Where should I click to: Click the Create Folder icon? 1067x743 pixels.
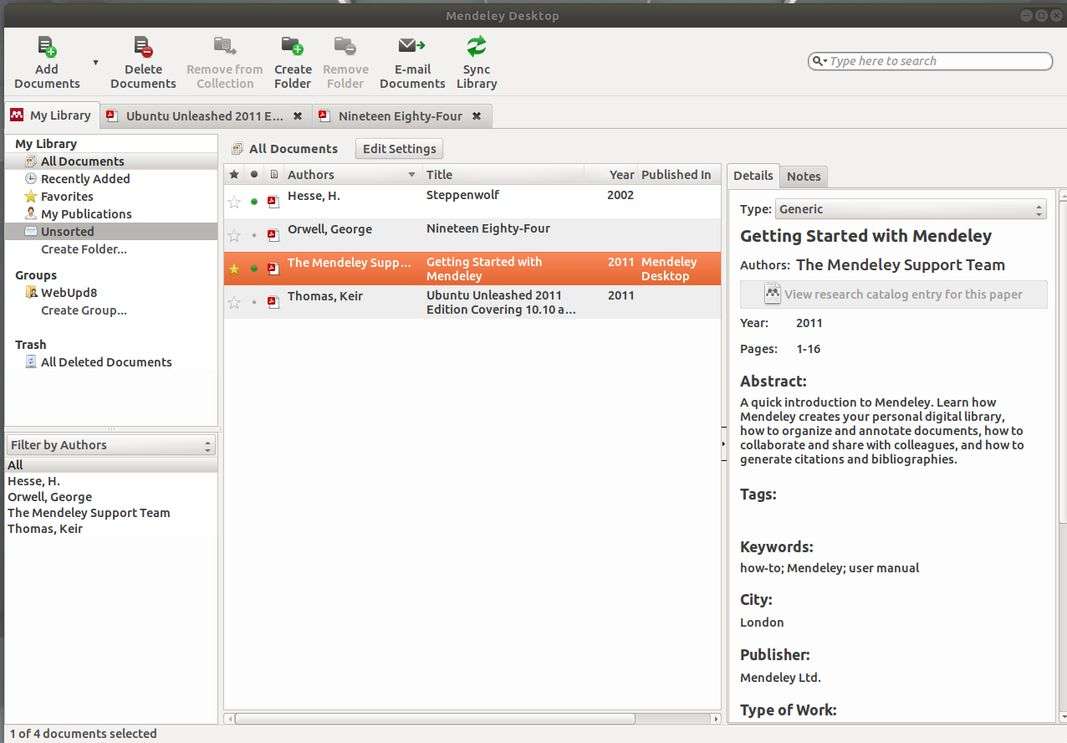(x=292, y=47)
